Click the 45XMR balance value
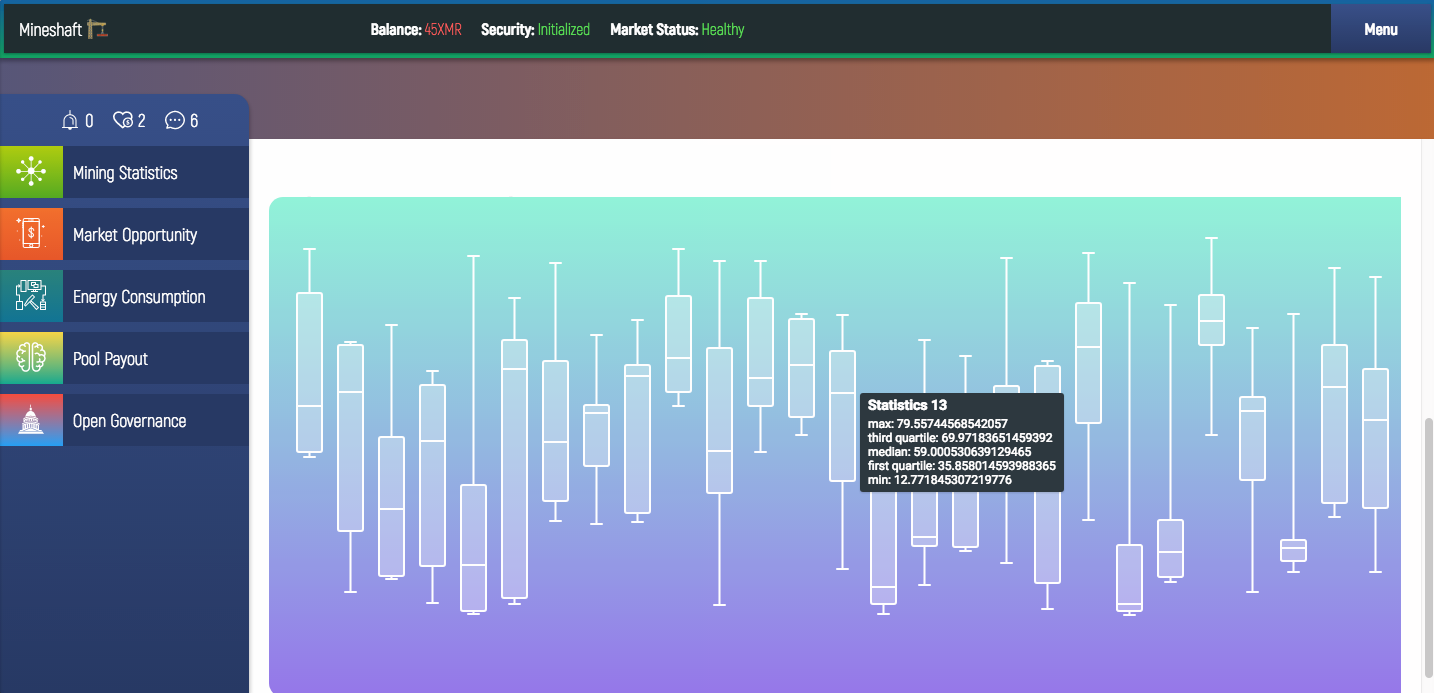Screen dimensions: 1434x693 [443, 30]
